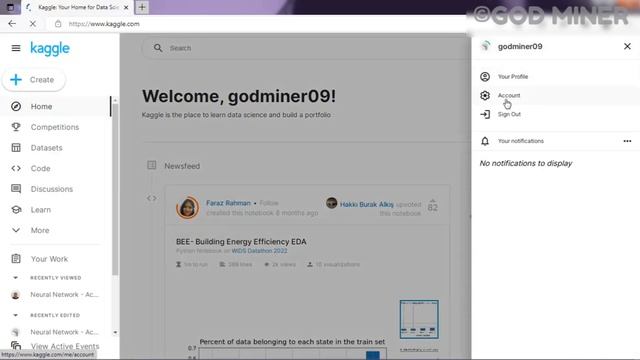Click the search magnifier icon

pyautogui.click(x=158, y=48)
